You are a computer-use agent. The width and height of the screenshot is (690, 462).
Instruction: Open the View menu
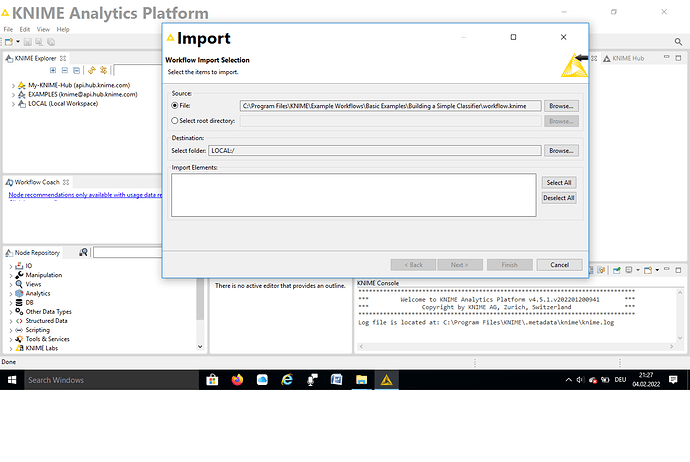pos(43,29)
